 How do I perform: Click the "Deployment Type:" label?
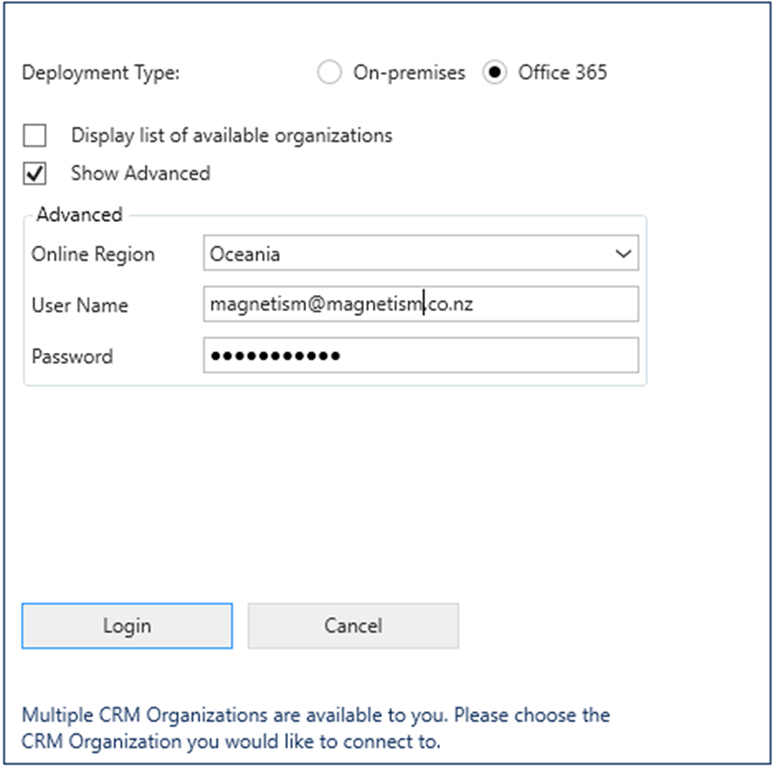point(100,73)
